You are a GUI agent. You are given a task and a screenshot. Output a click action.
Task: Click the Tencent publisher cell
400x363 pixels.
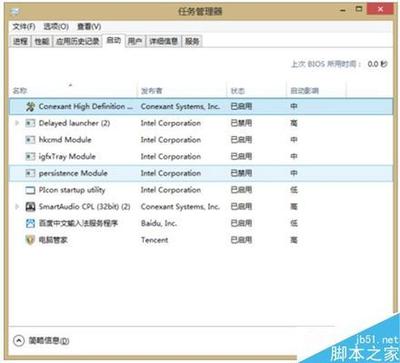154,240
